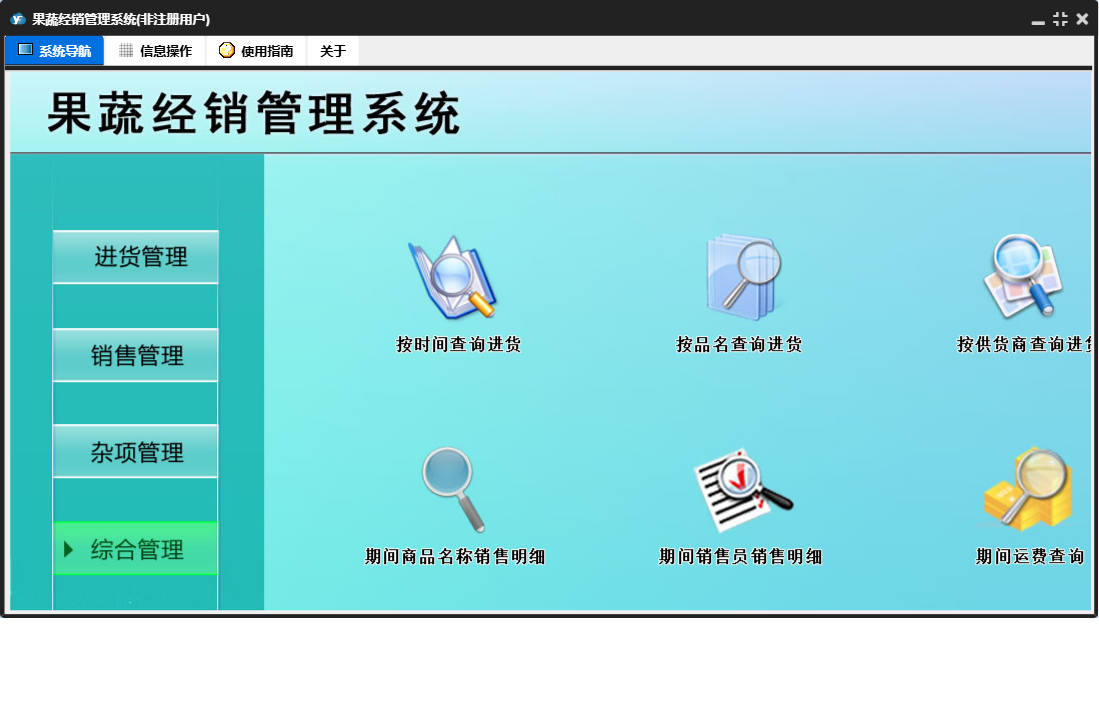
Task: Click the 期间销售员销售明细 label
Action: (x=740, y=556)
